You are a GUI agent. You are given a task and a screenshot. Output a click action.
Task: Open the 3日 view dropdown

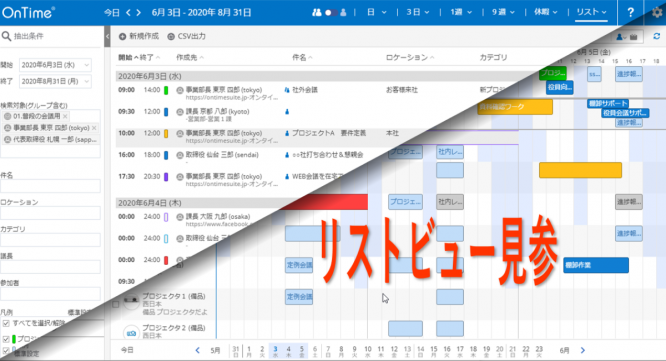(x=417, y=12)
